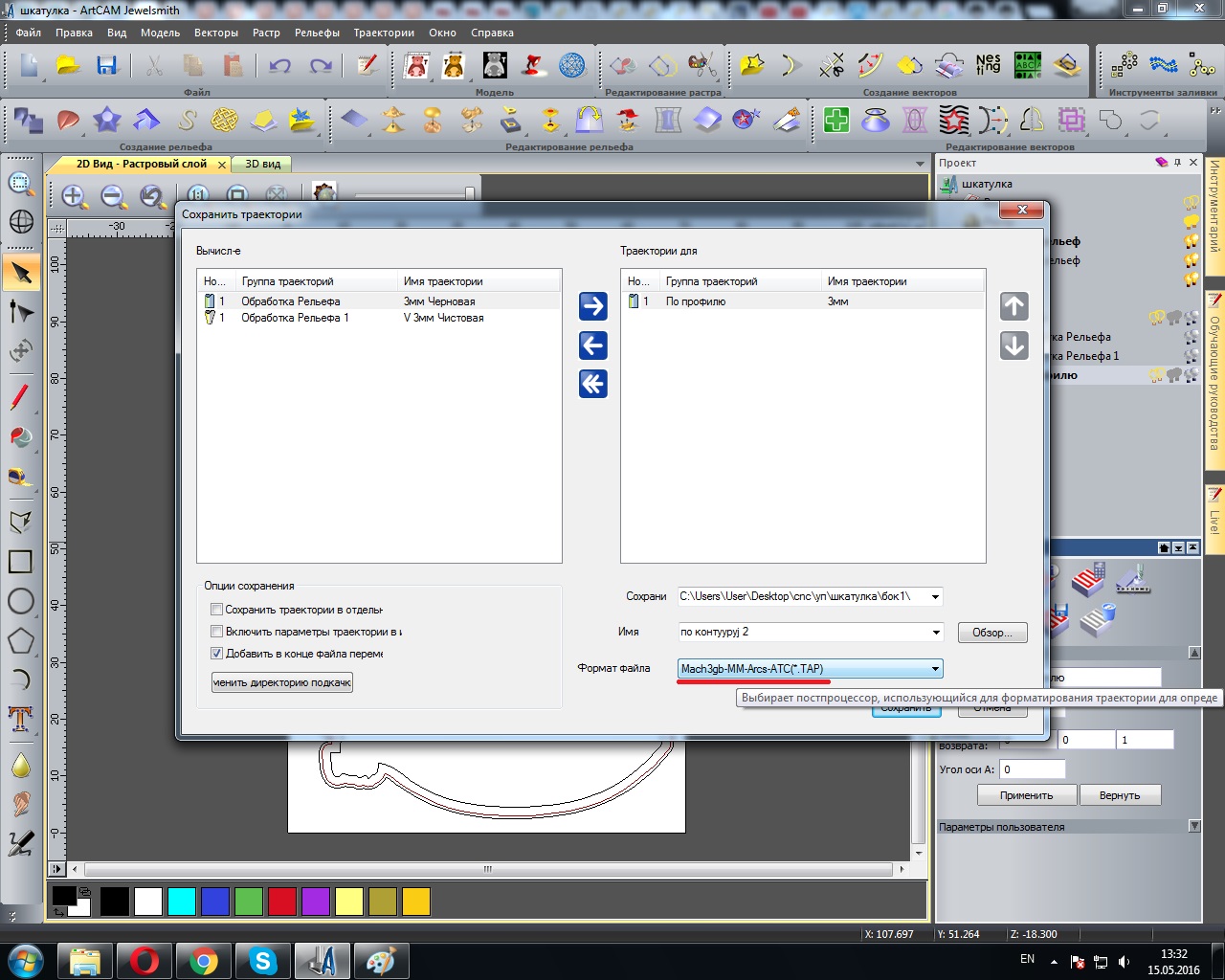Open the view tabs list dropdown arrow

(x=921, y=165)
